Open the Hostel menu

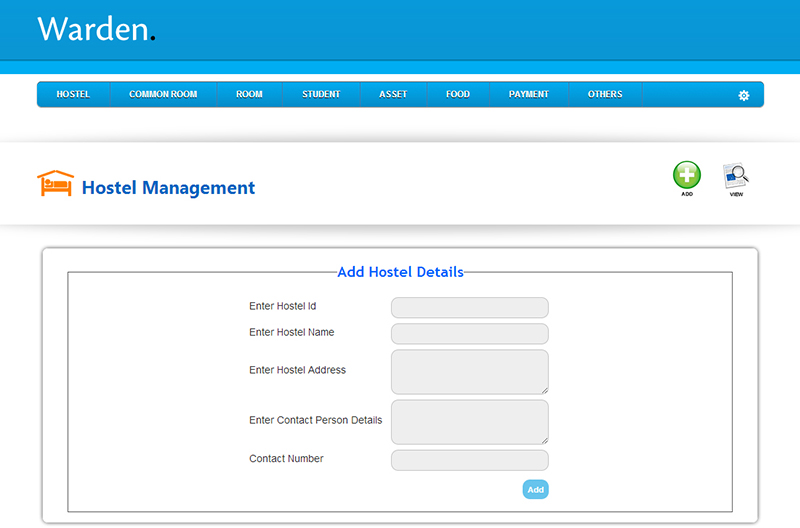coord(73,94)
